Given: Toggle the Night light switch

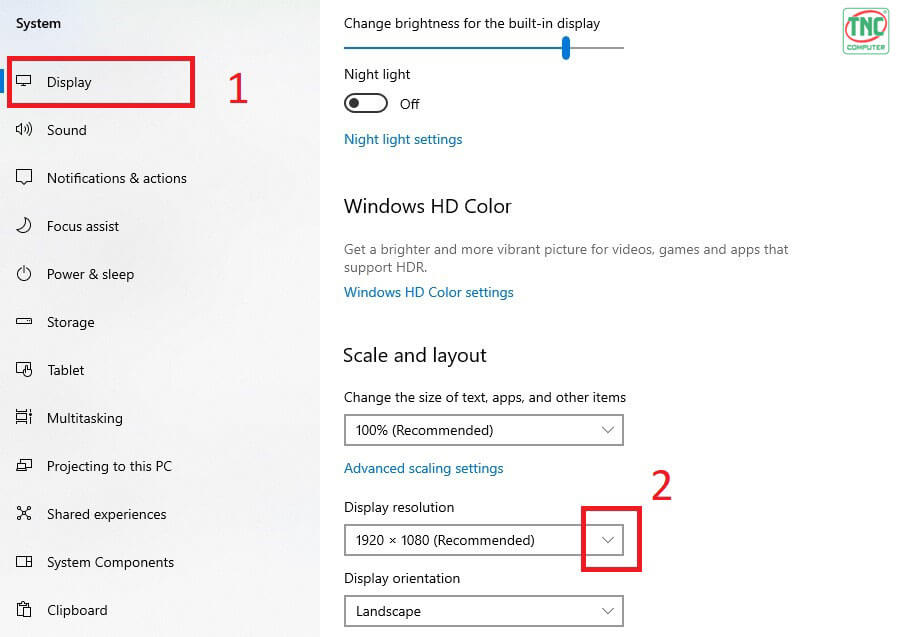Looking at the screenshot, I should (366, 103).
